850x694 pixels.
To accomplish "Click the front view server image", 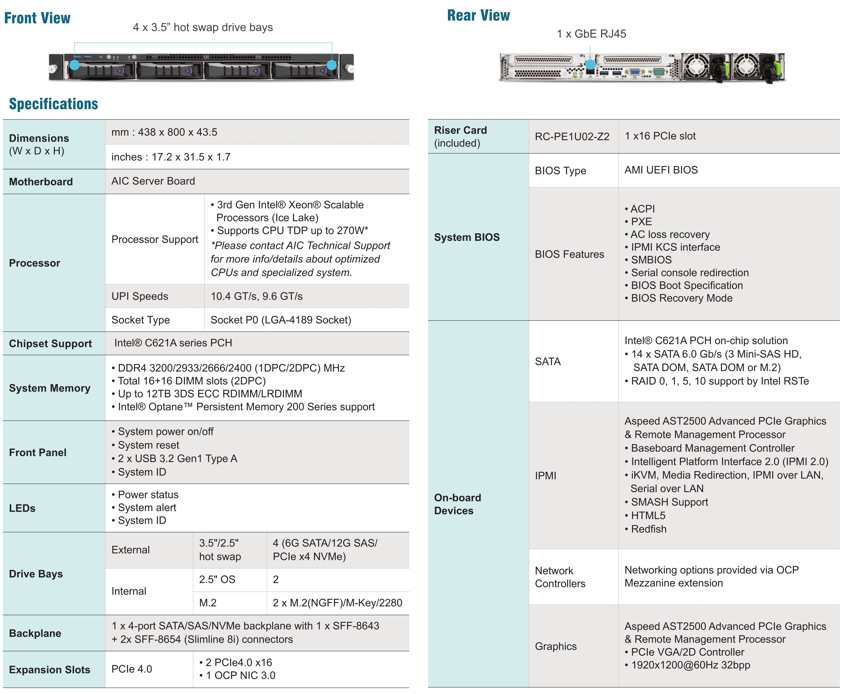I will point(201,67).
